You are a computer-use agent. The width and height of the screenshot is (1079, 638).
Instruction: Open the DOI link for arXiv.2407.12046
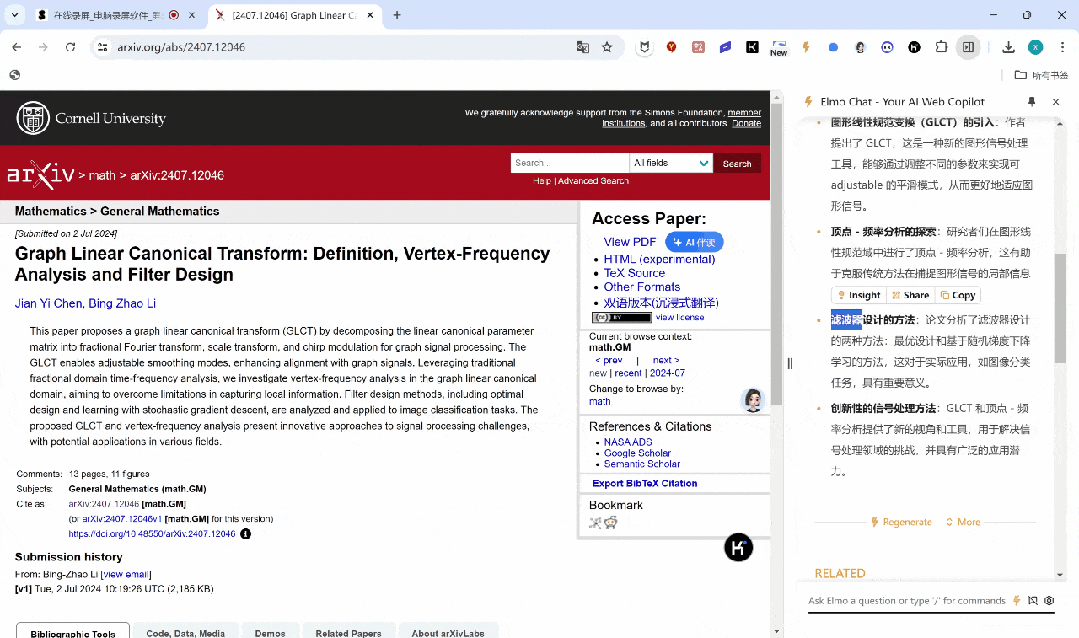click(x=151, y=534)
